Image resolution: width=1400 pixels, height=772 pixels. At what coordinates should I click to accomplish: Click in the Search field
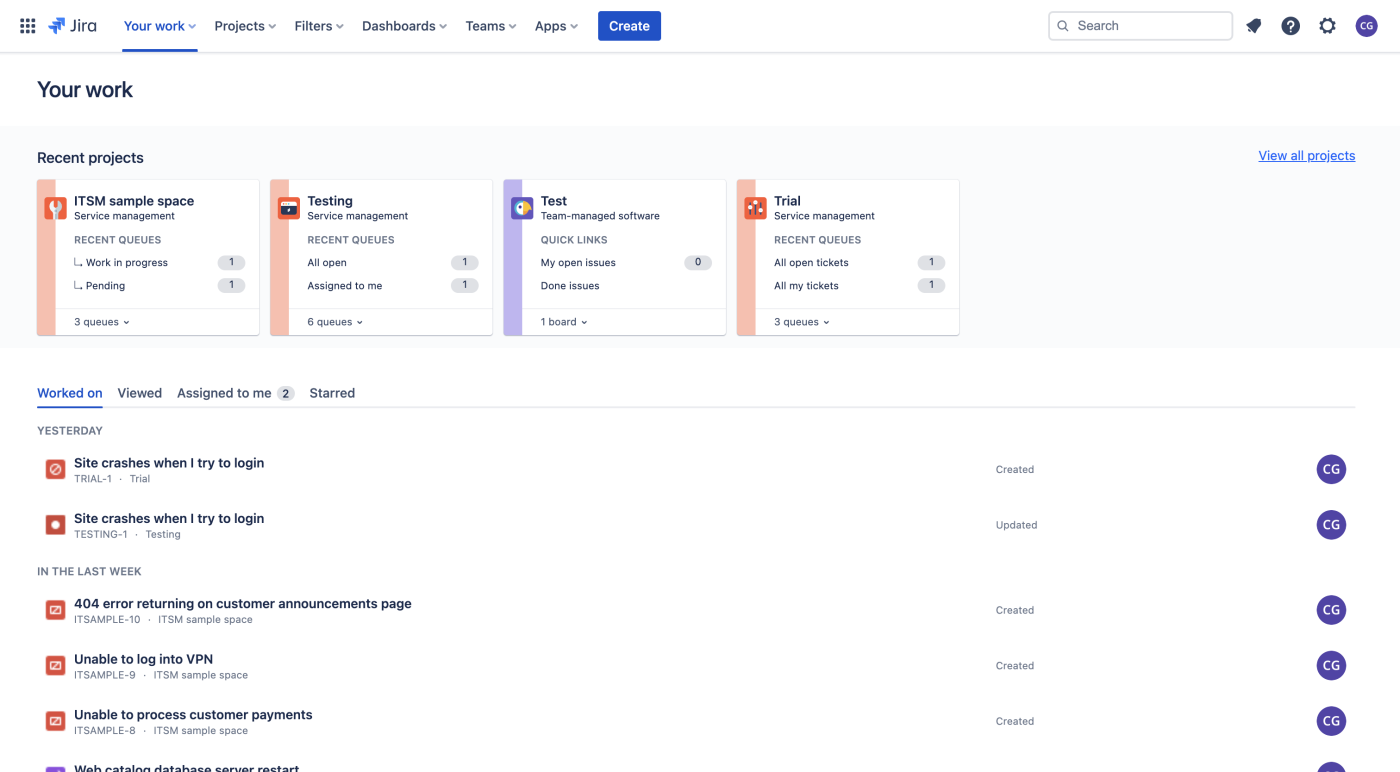point(1140,26)
